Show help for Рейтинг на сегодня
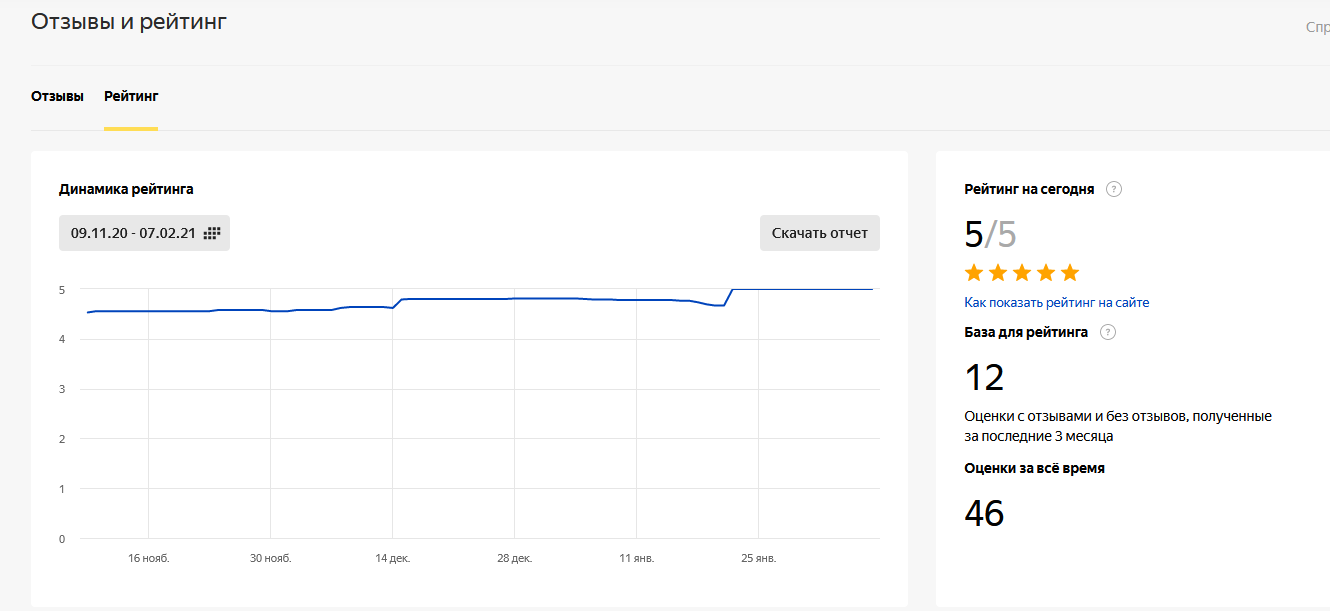 click(1114, 189)
